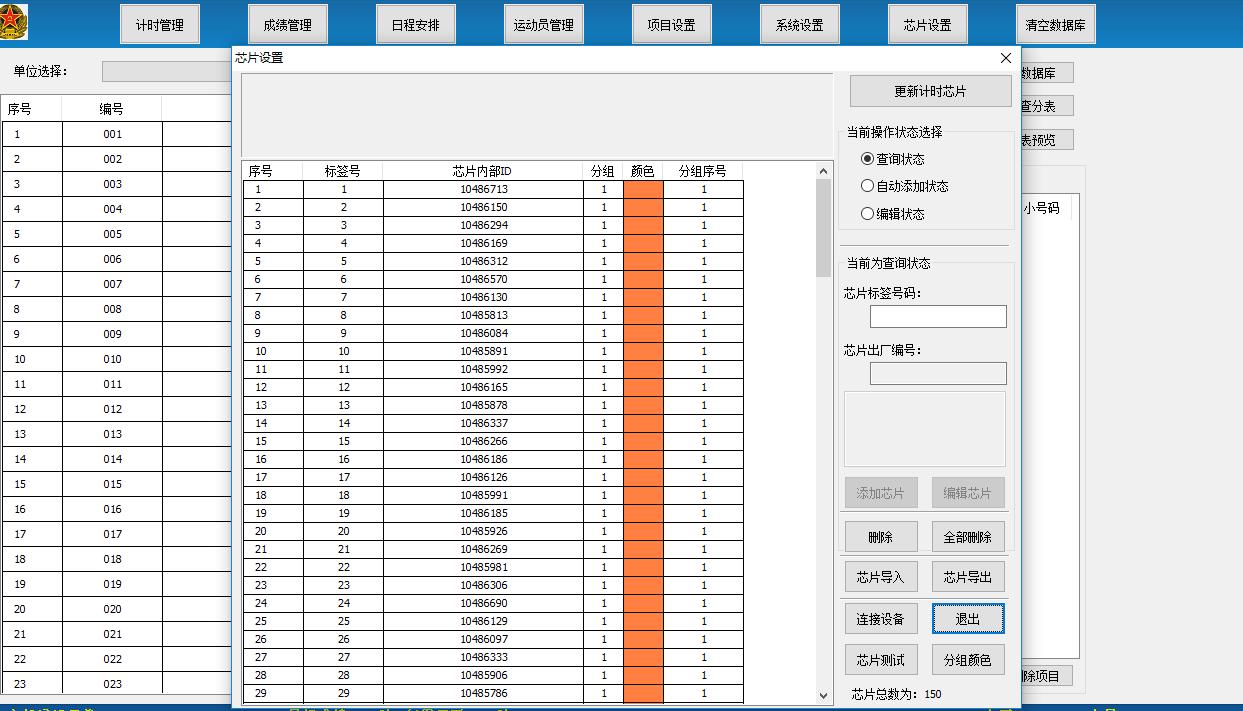
Task: Select chip ID cell 10486097
Action: 483,639
